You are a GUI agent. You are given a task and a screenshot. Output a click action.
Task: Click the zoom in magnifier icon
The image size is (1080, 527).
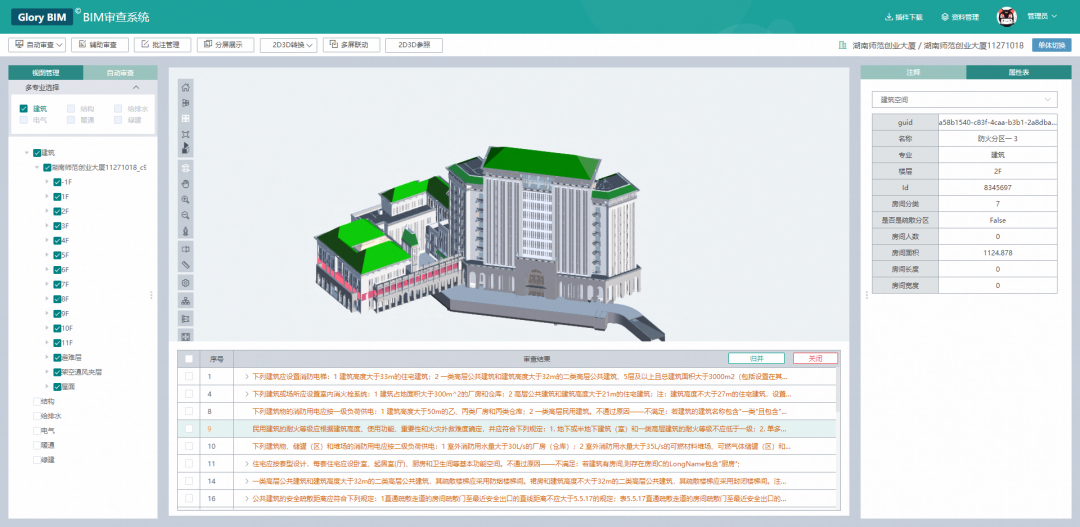click(x=186, y=200)
